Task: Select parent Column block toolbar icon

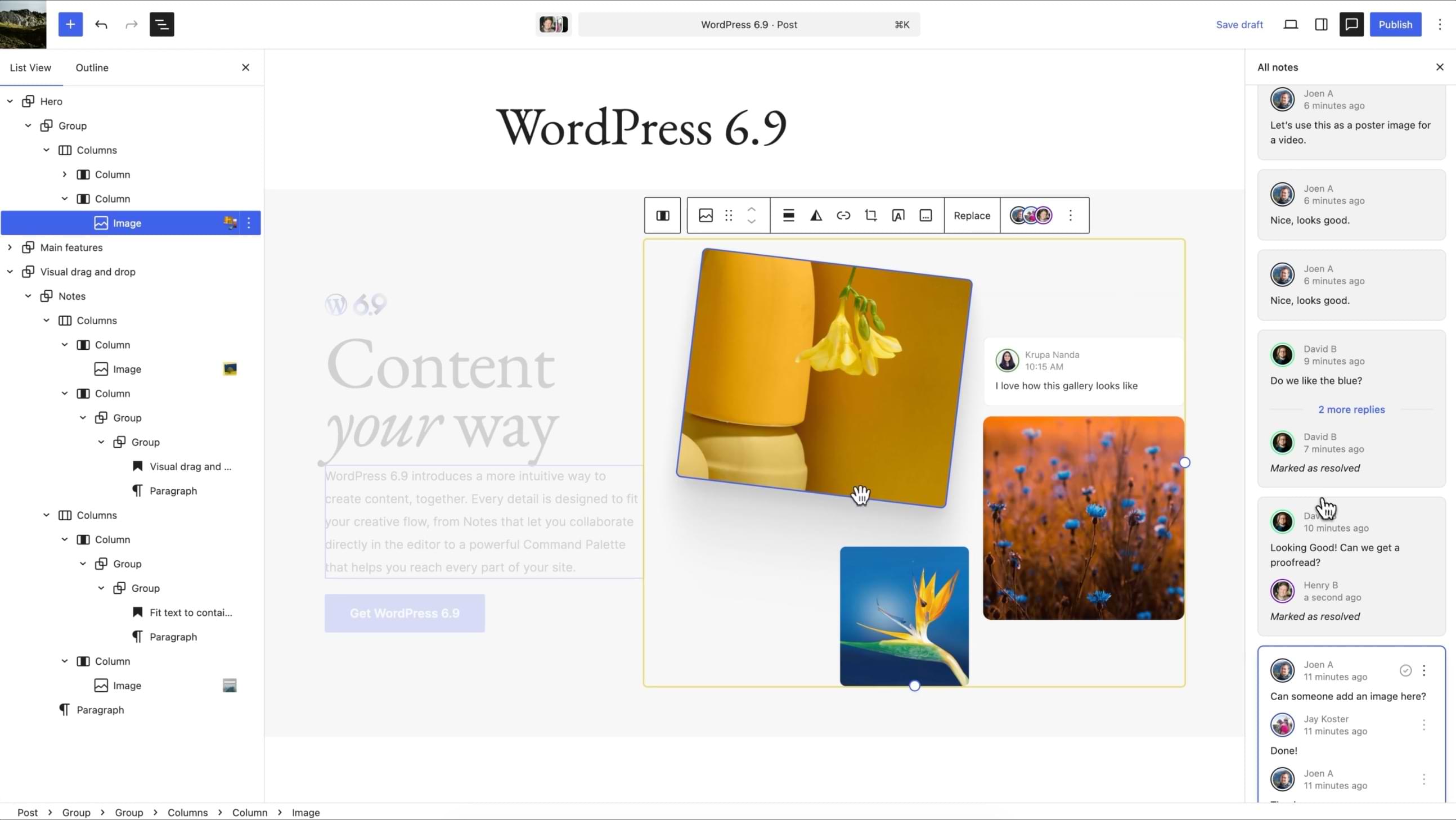Action: 662,215
